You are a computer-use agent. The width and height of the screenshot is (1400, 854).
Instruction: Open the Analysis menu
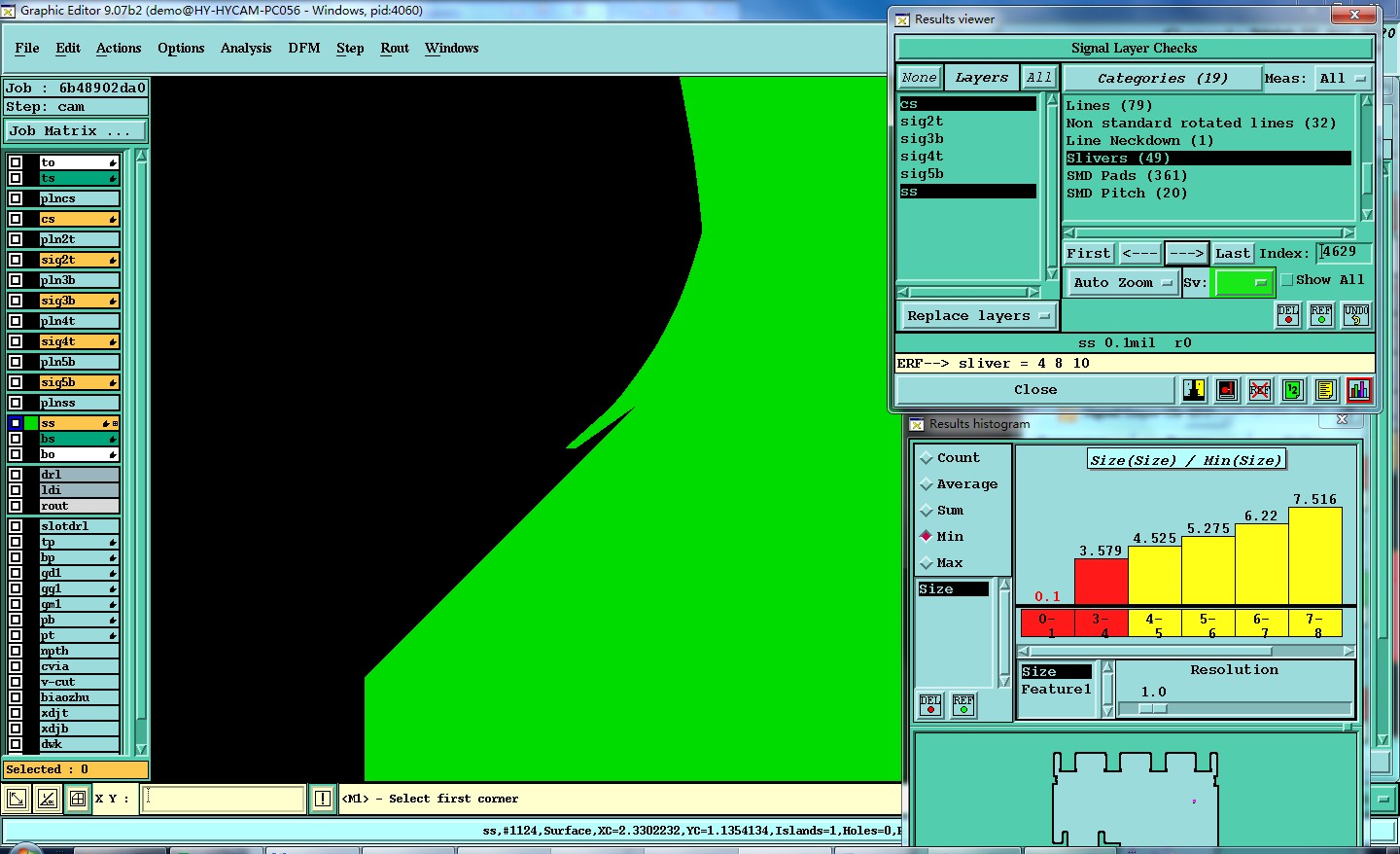tap(246, 48)
